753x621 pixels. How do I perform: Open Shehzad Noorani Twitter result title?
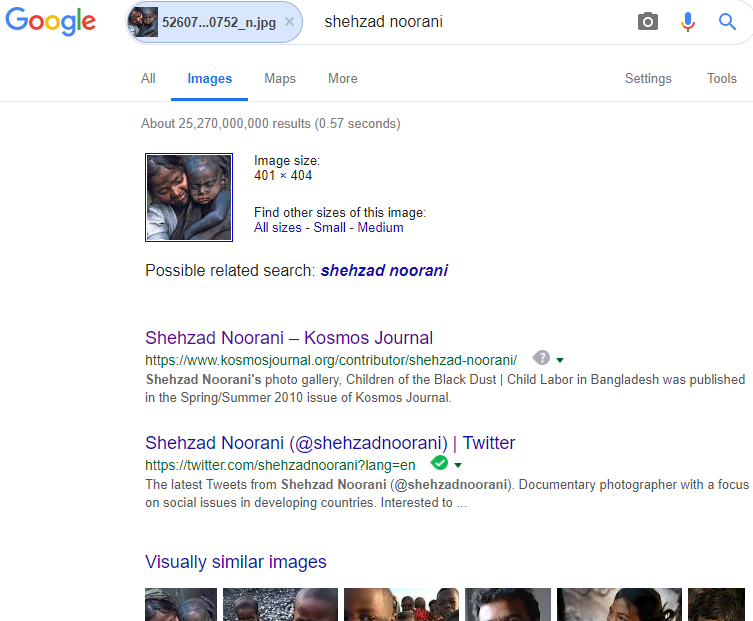(330, 443)
